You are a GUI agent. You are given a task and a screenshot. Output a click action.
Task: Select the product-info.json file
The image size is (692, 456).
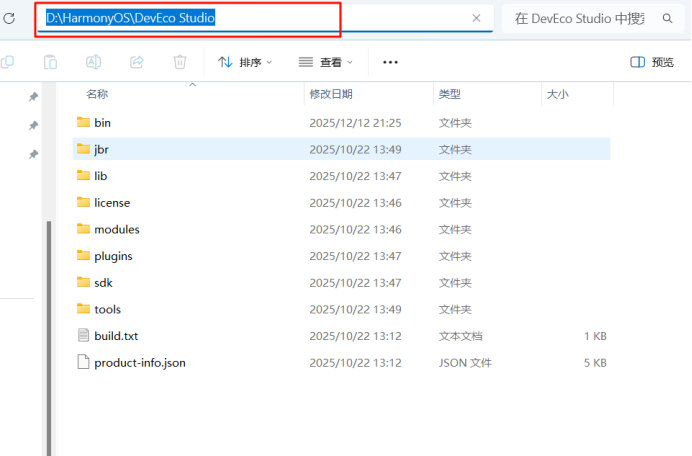(x=341, y=362)
